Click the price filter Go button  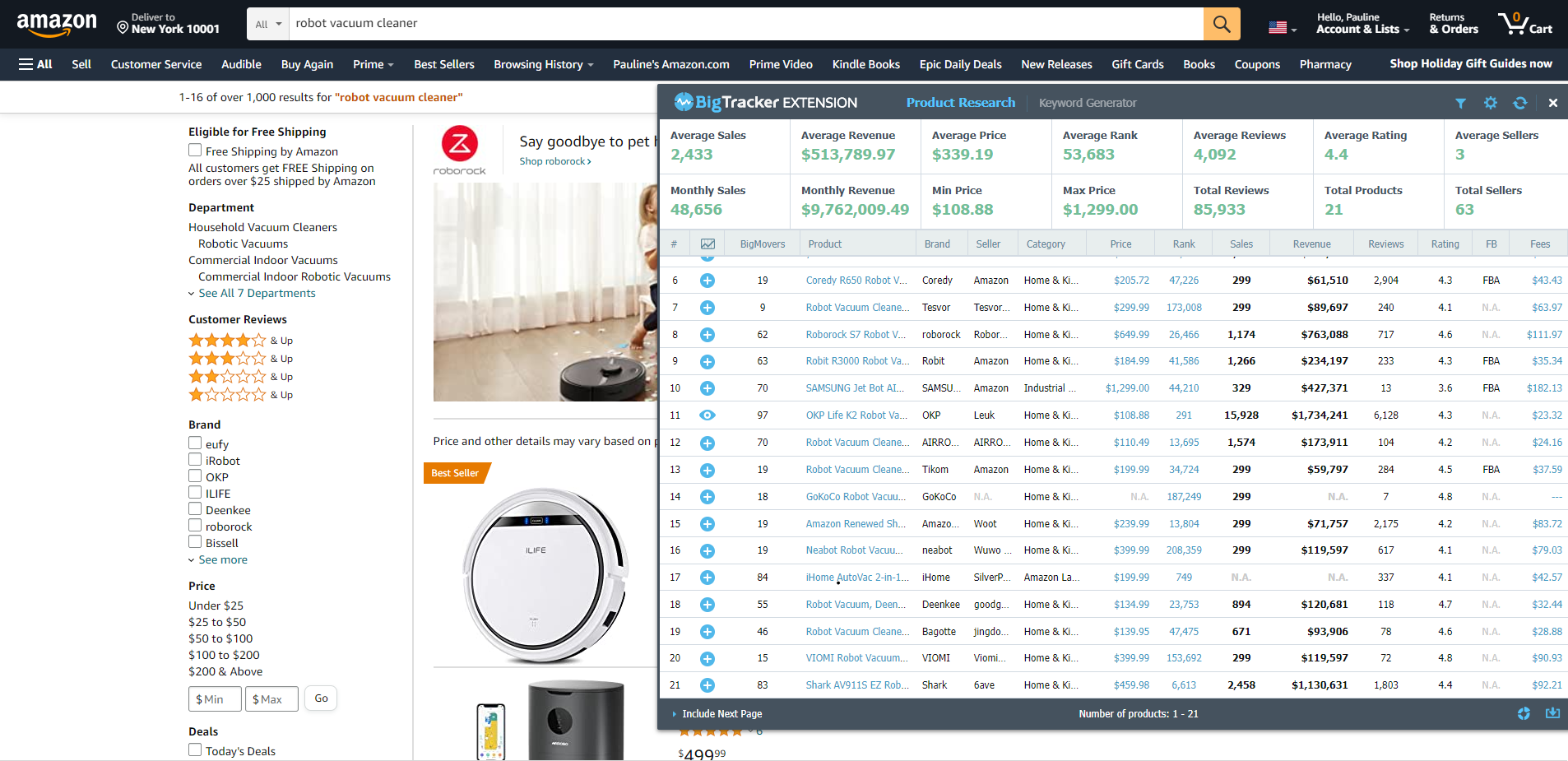tap(321, 698)
